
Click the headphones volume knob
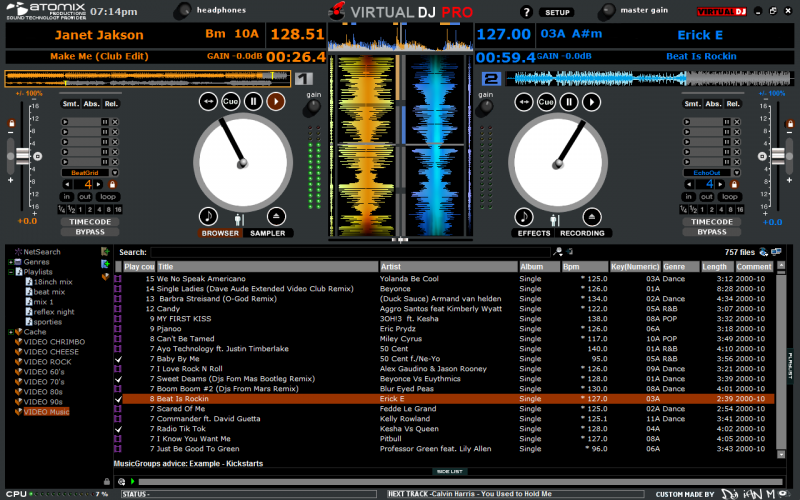(x=182, y=11)
